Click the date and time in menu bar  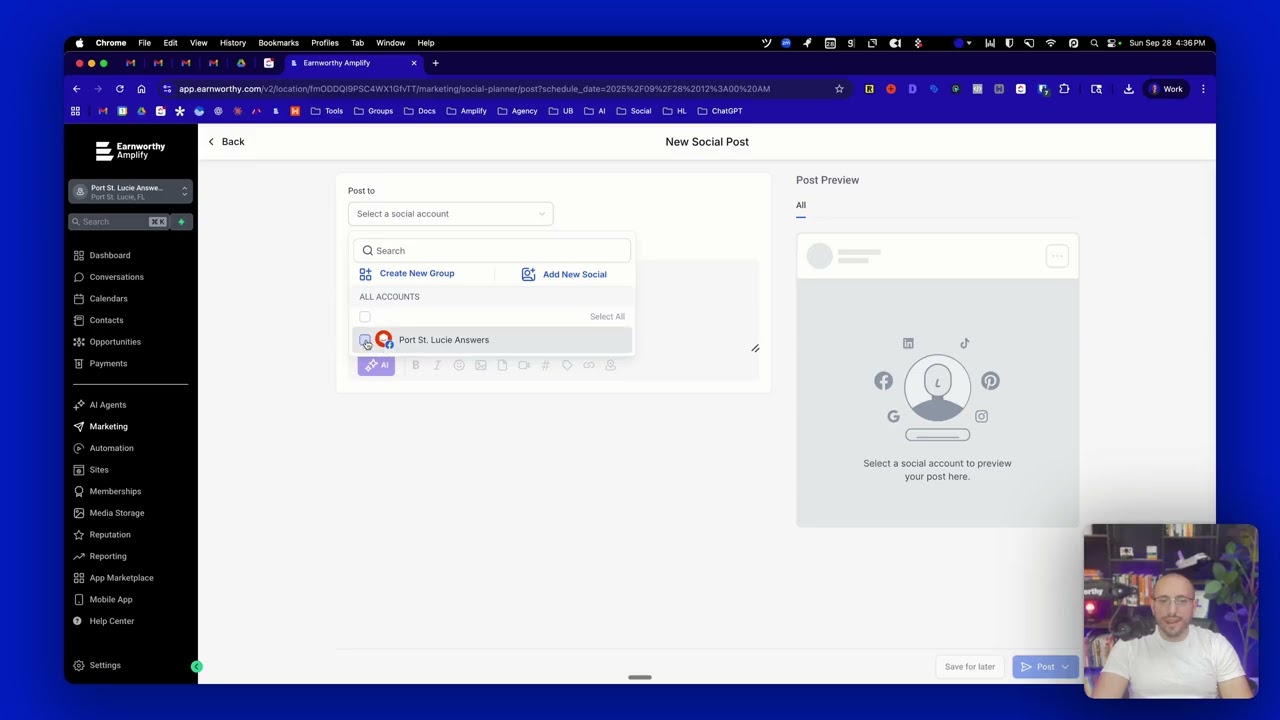(1169, 43)
